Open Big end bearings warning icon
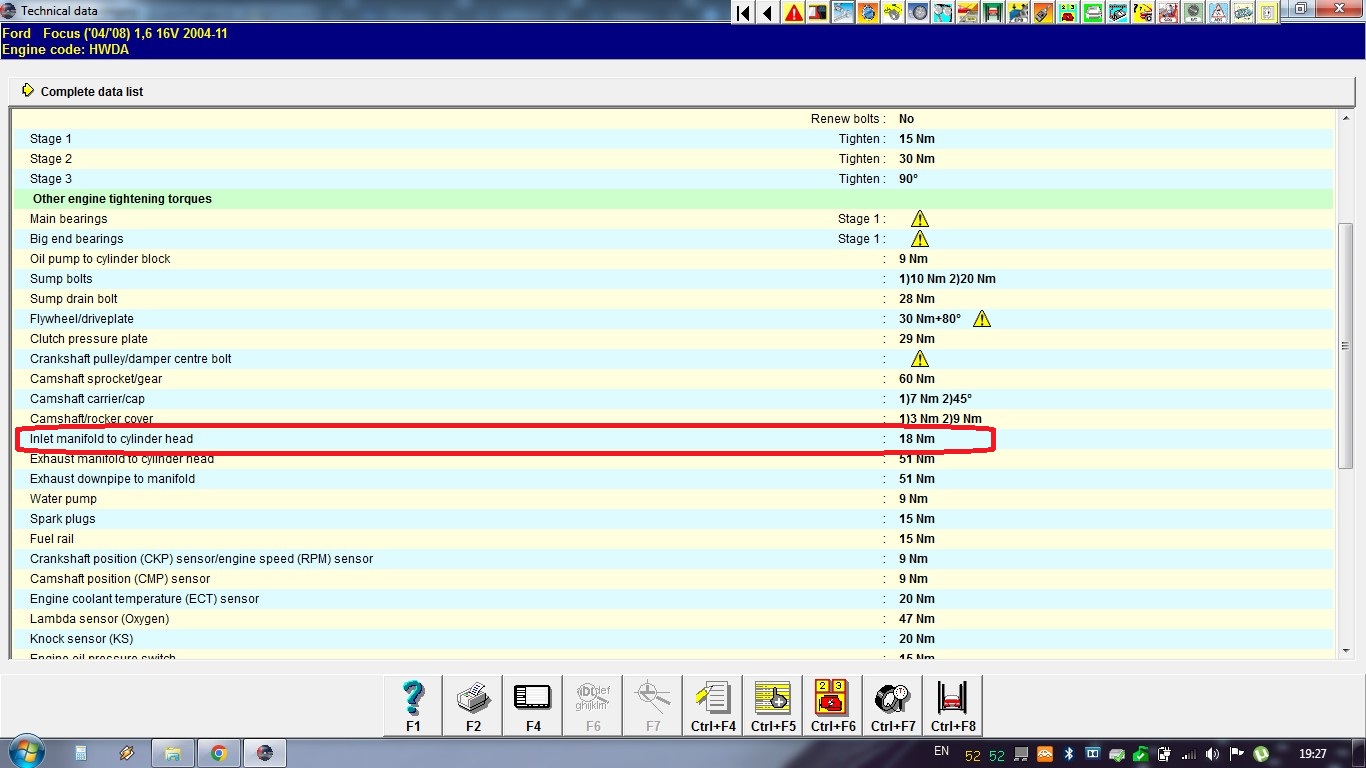 click(x=919, y=239)
